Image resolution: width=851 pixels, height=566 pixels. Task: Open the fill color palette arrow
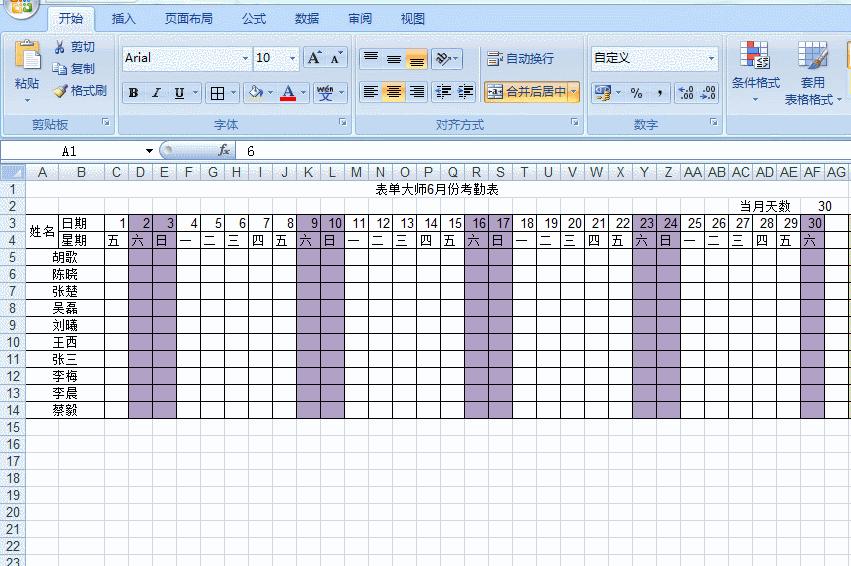(270, 93)
